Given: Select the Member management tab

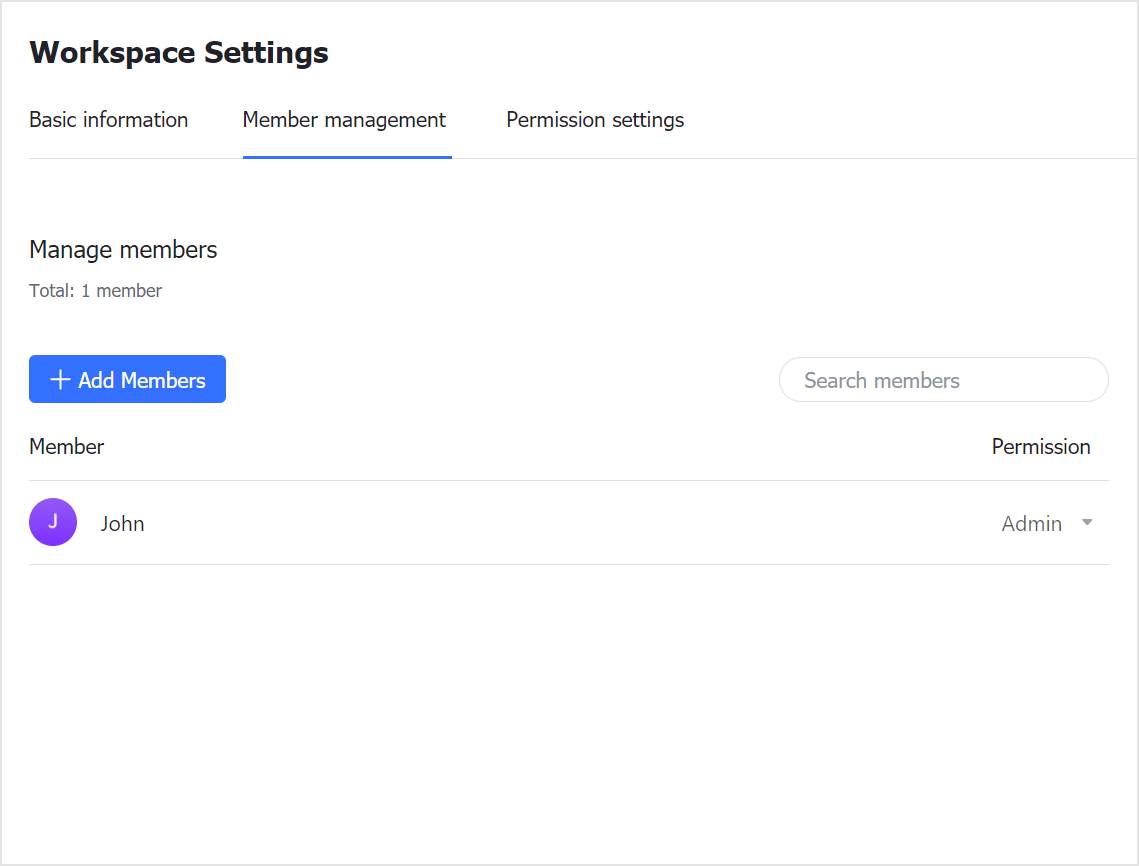Looking at the screenshot, I should (344, 120).
